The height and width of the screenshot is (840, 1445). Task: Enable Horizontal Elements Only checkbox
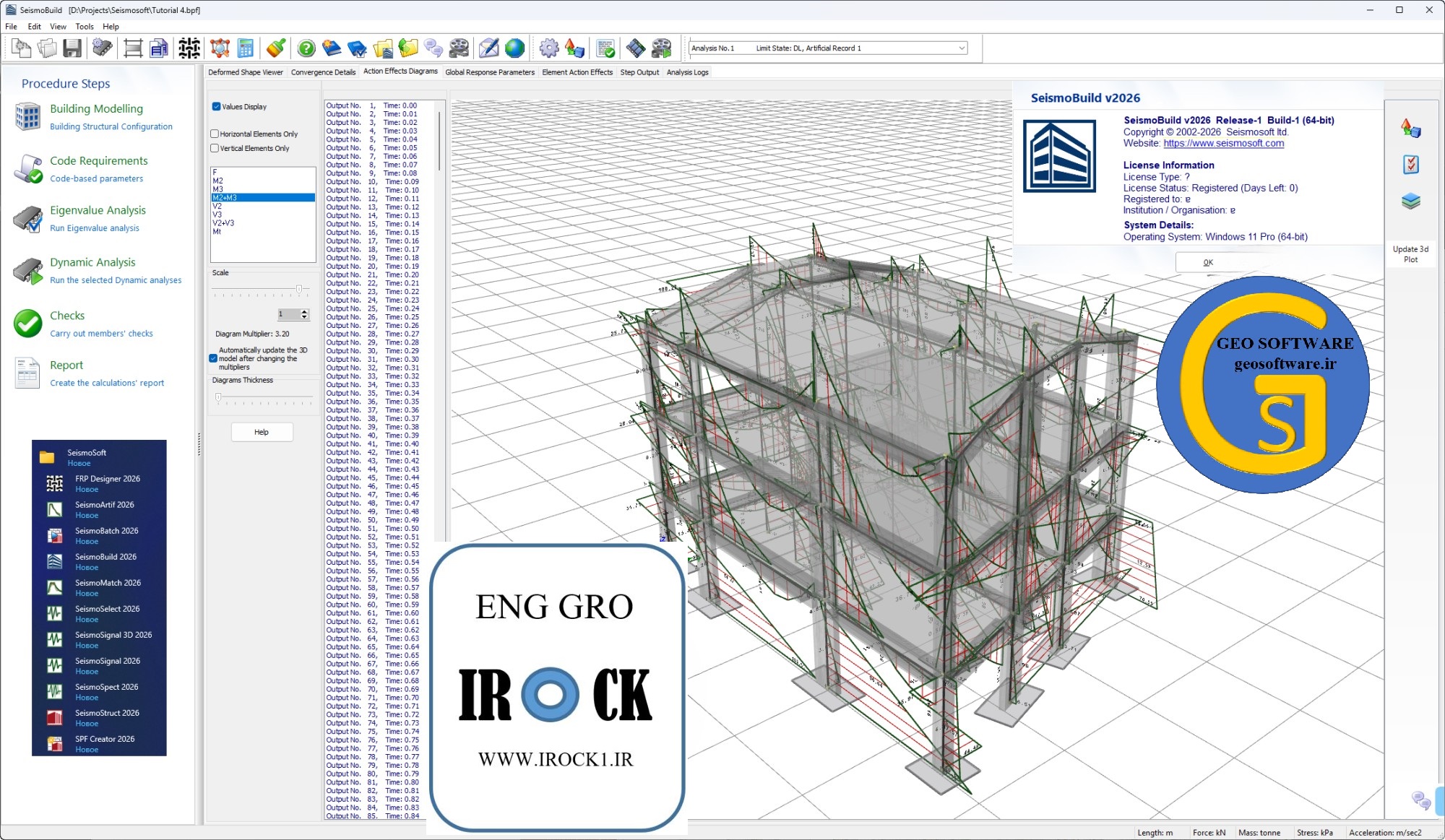[215, 134]
